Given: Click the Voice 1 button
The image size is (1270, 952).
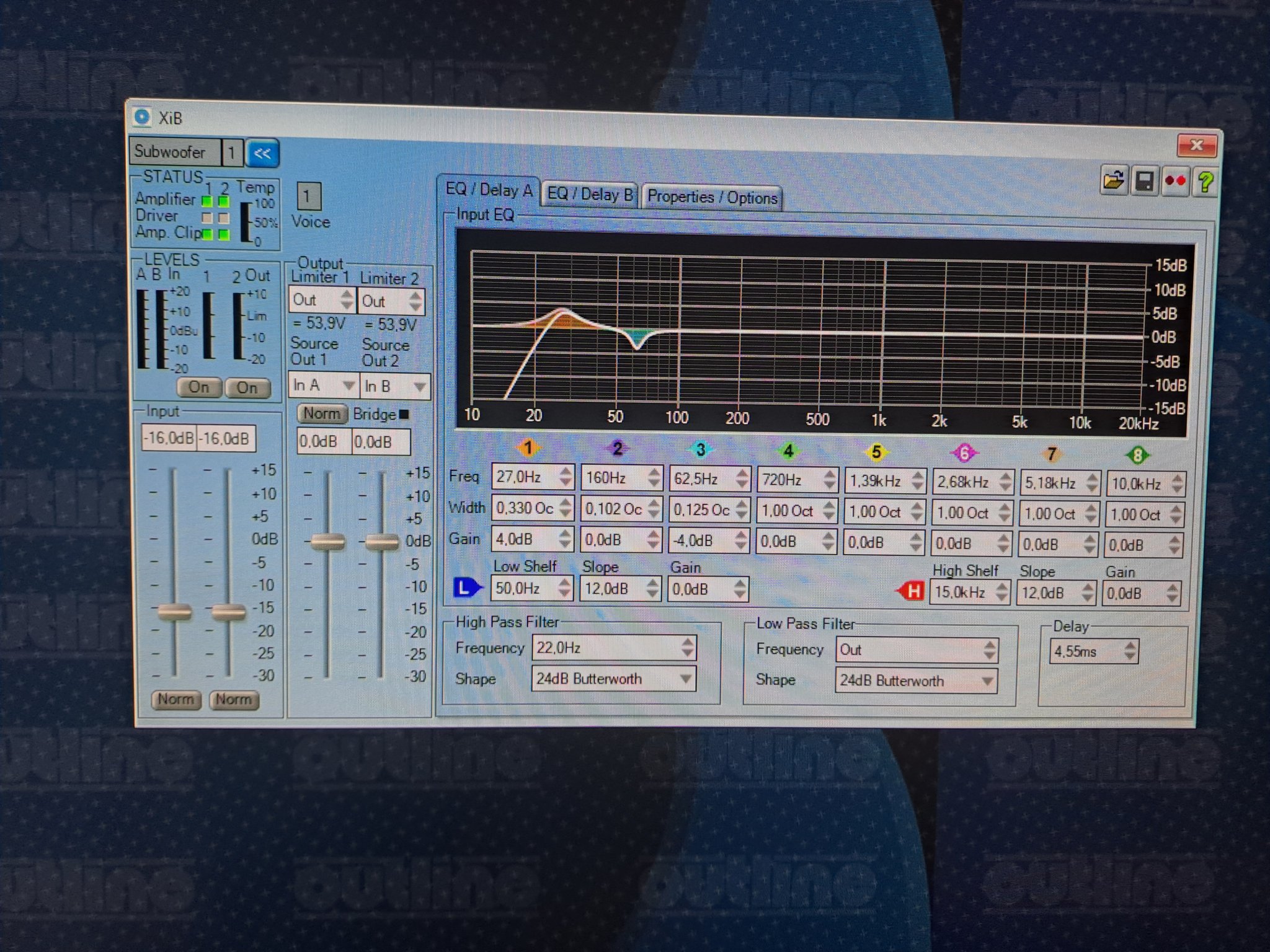Looking at the screenshot, I should click(x=308, y=197).
